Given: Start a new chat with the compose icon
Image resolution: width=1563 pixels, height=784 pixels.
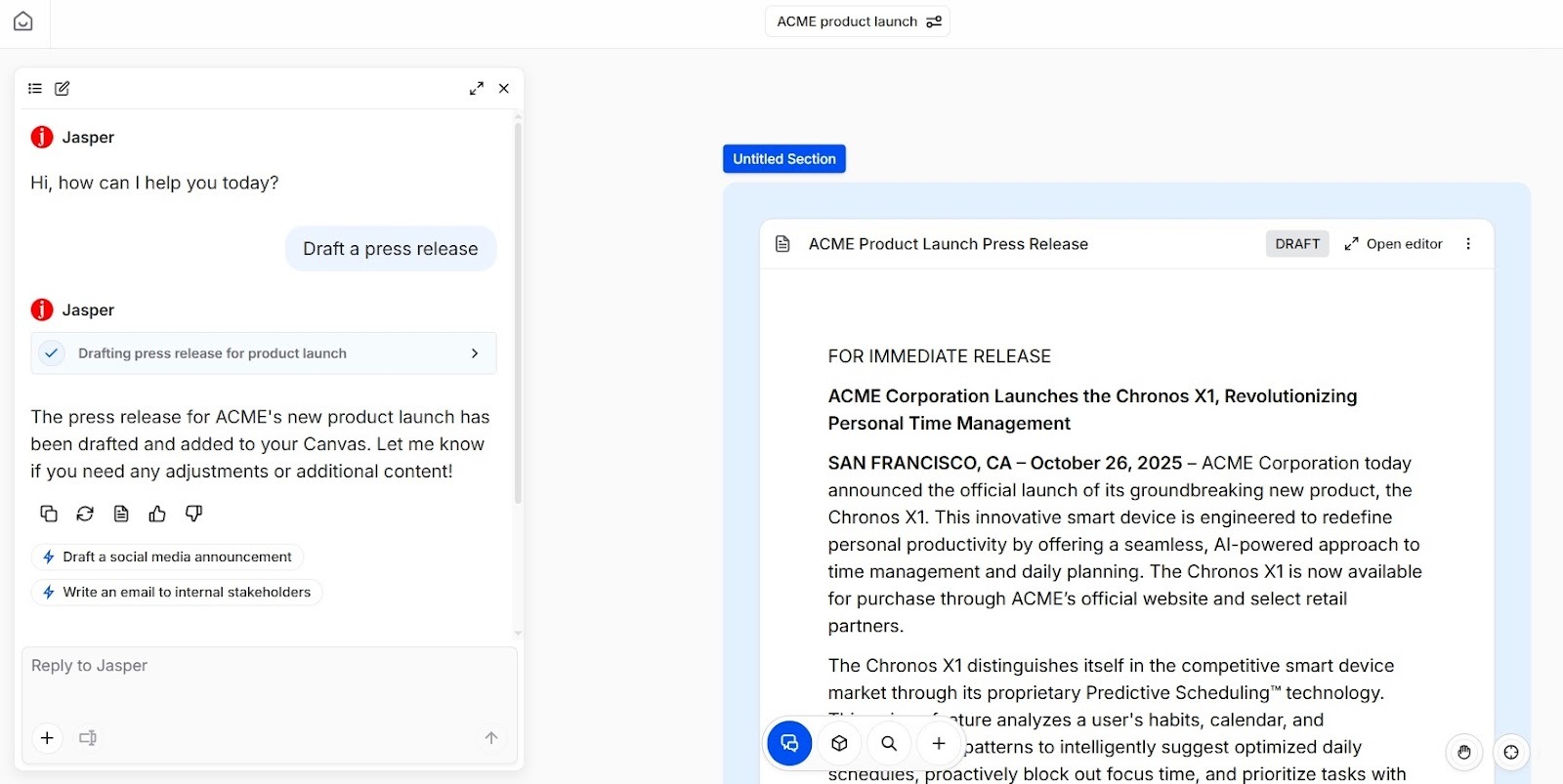Looking at the screenshot, I should (x=63, y=89).
